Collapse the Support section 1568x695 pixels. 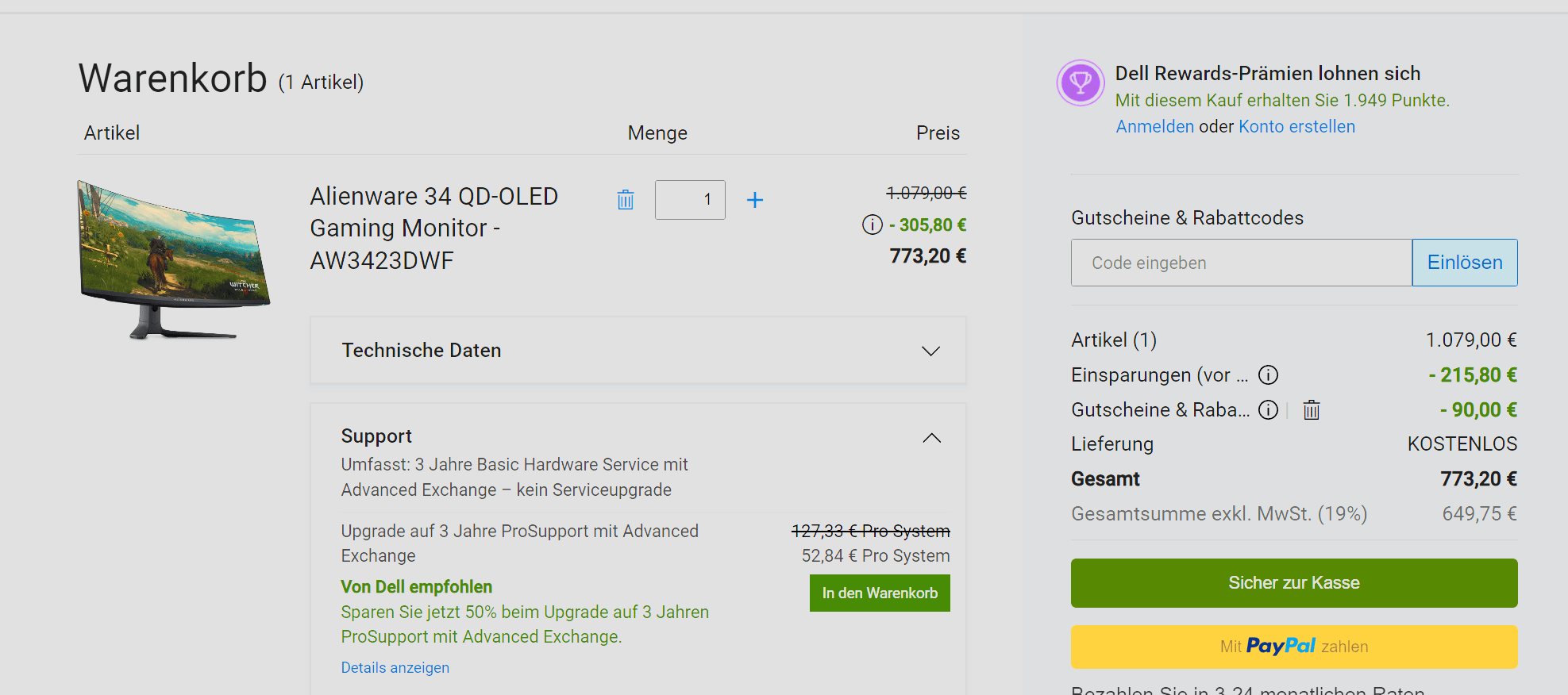point(931,438)
